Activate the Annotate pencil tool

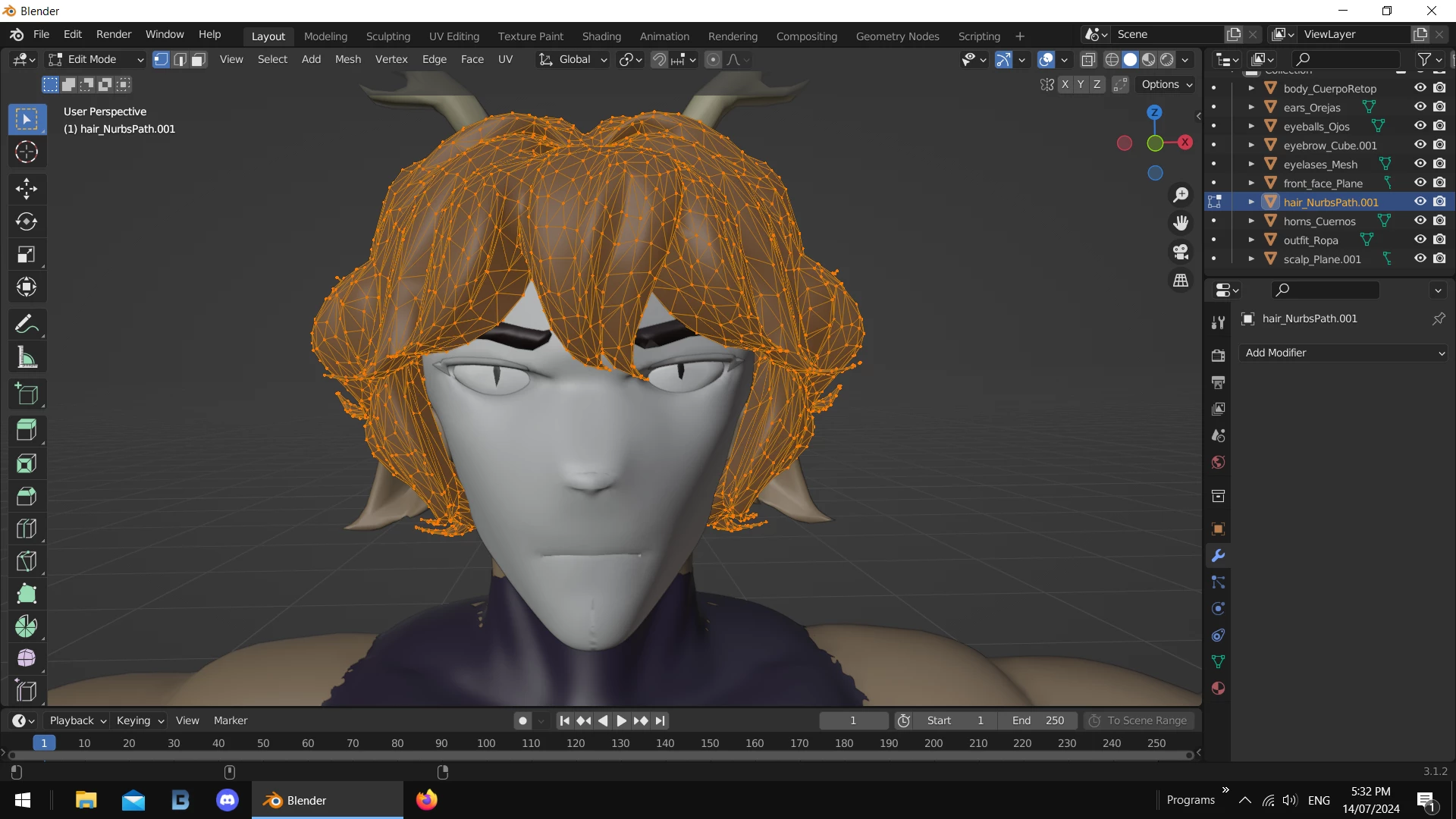[x=27, y=325]
